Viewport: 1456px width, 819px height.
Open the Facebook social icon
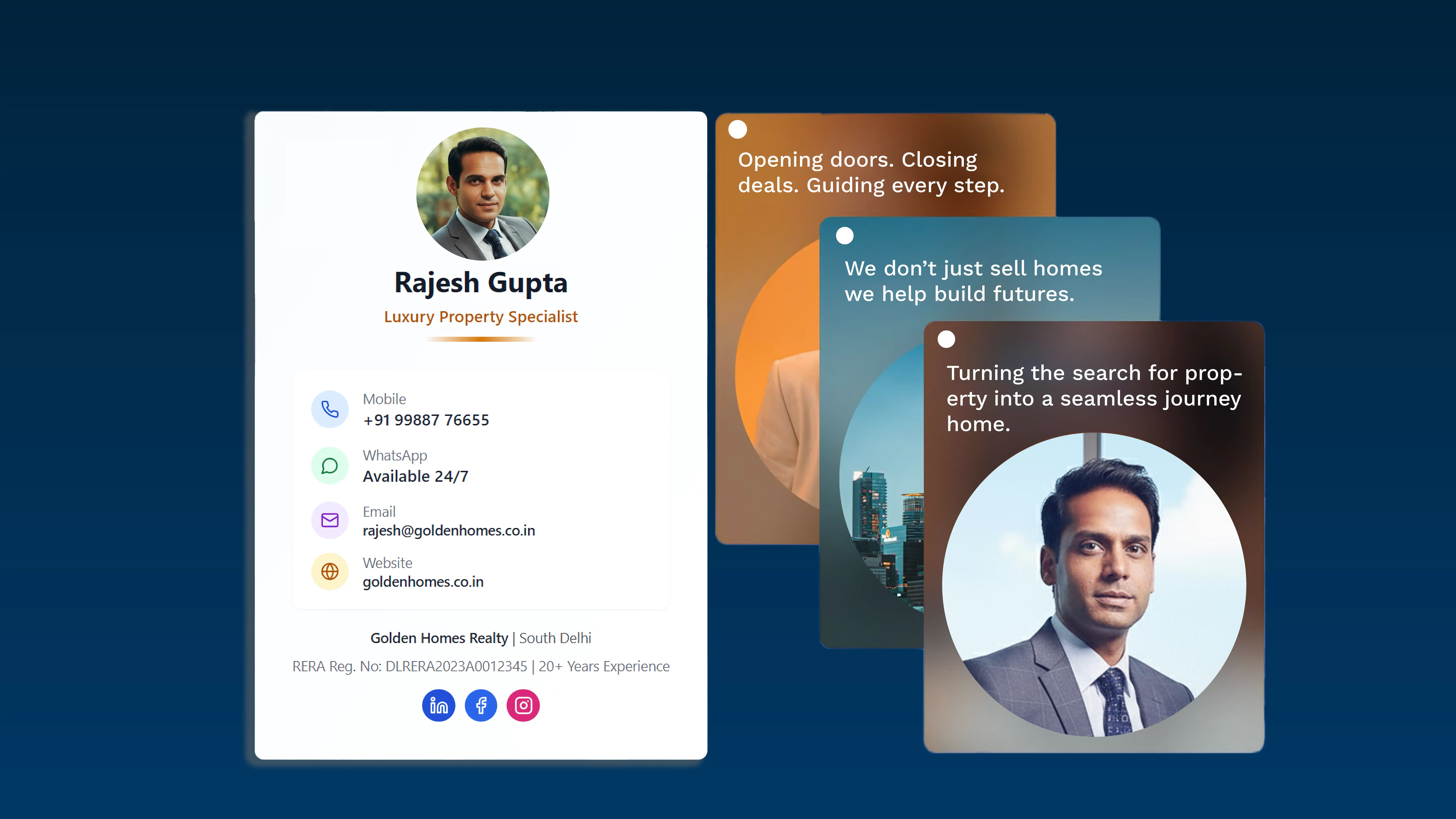481,705
